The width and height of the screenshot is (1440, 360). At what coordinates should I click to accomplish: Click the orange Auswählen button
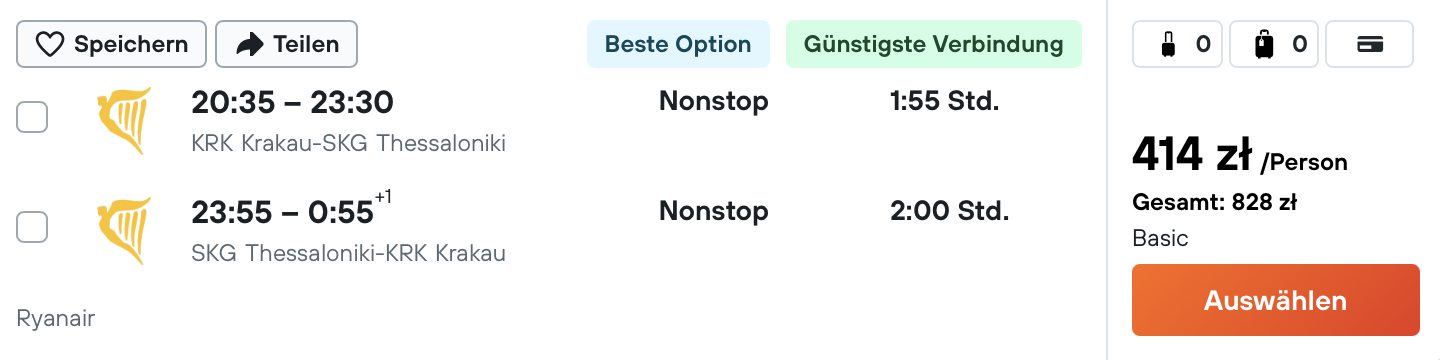[1276, 300]
